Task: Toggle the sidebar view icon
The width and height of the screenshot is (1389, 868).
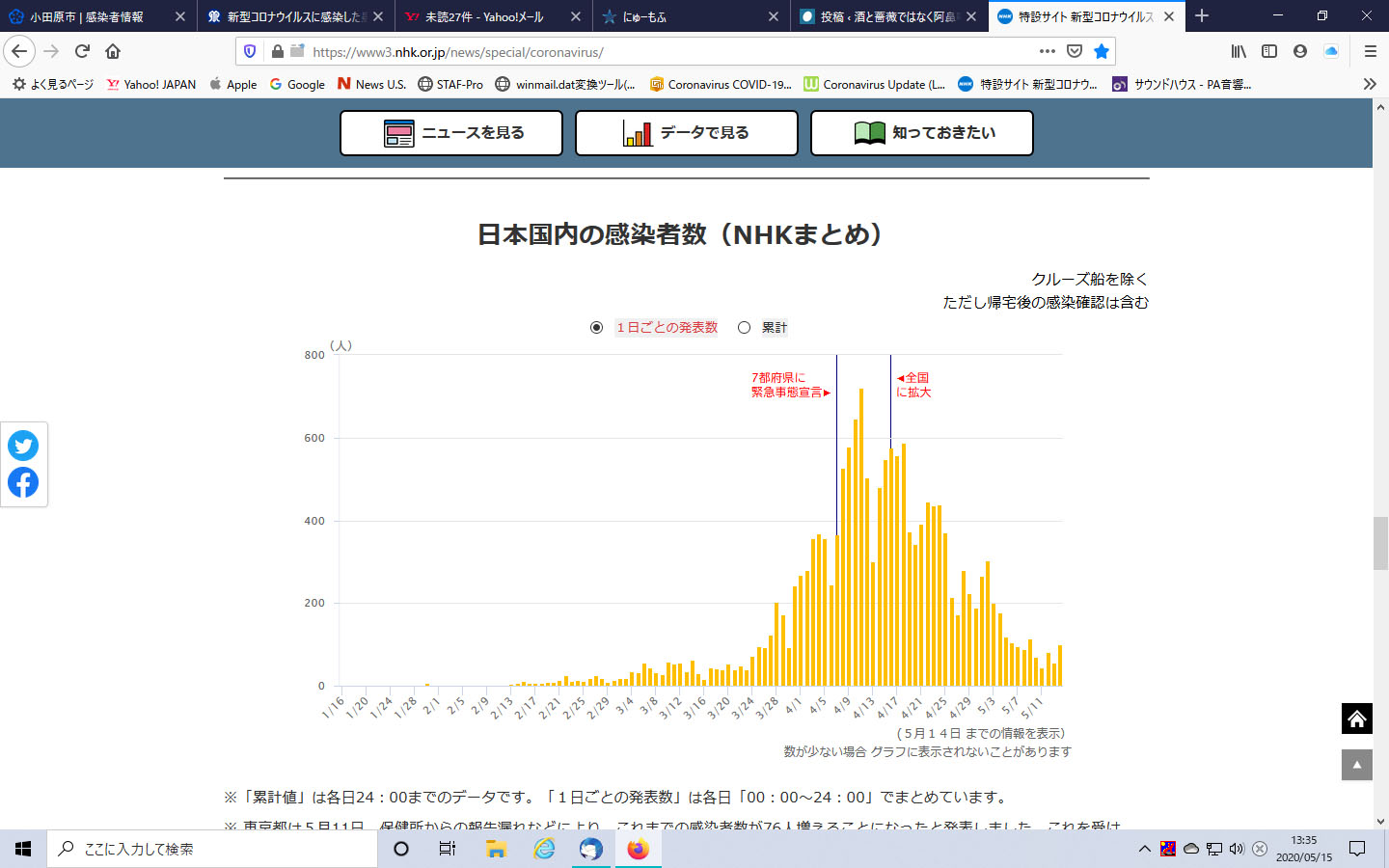Action: pyautogui.click(x=1269, y=51)
